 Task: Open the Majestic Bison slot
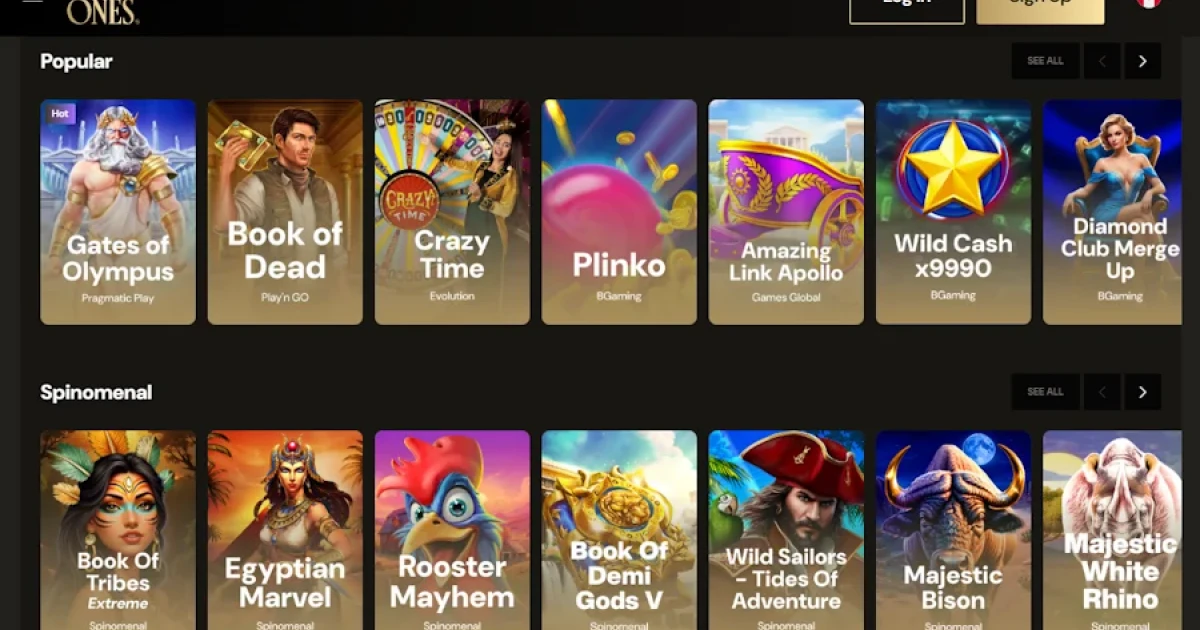[953, 530]
